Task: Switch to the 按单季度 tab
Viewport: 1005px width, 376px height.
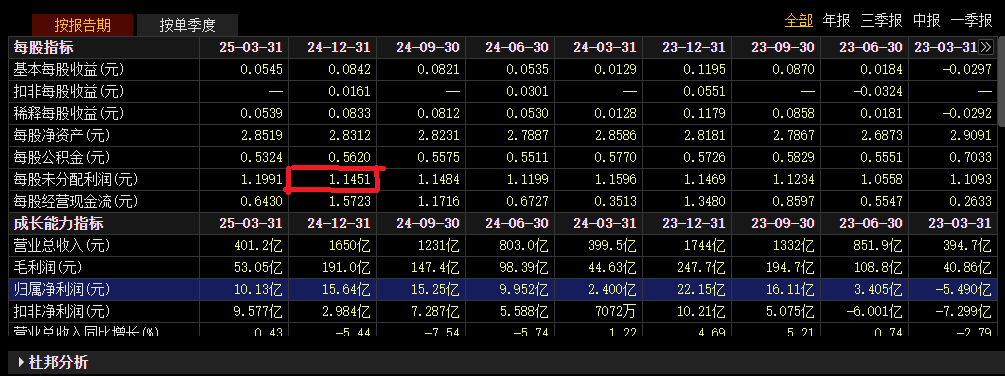Action: [x=188, y=26]
